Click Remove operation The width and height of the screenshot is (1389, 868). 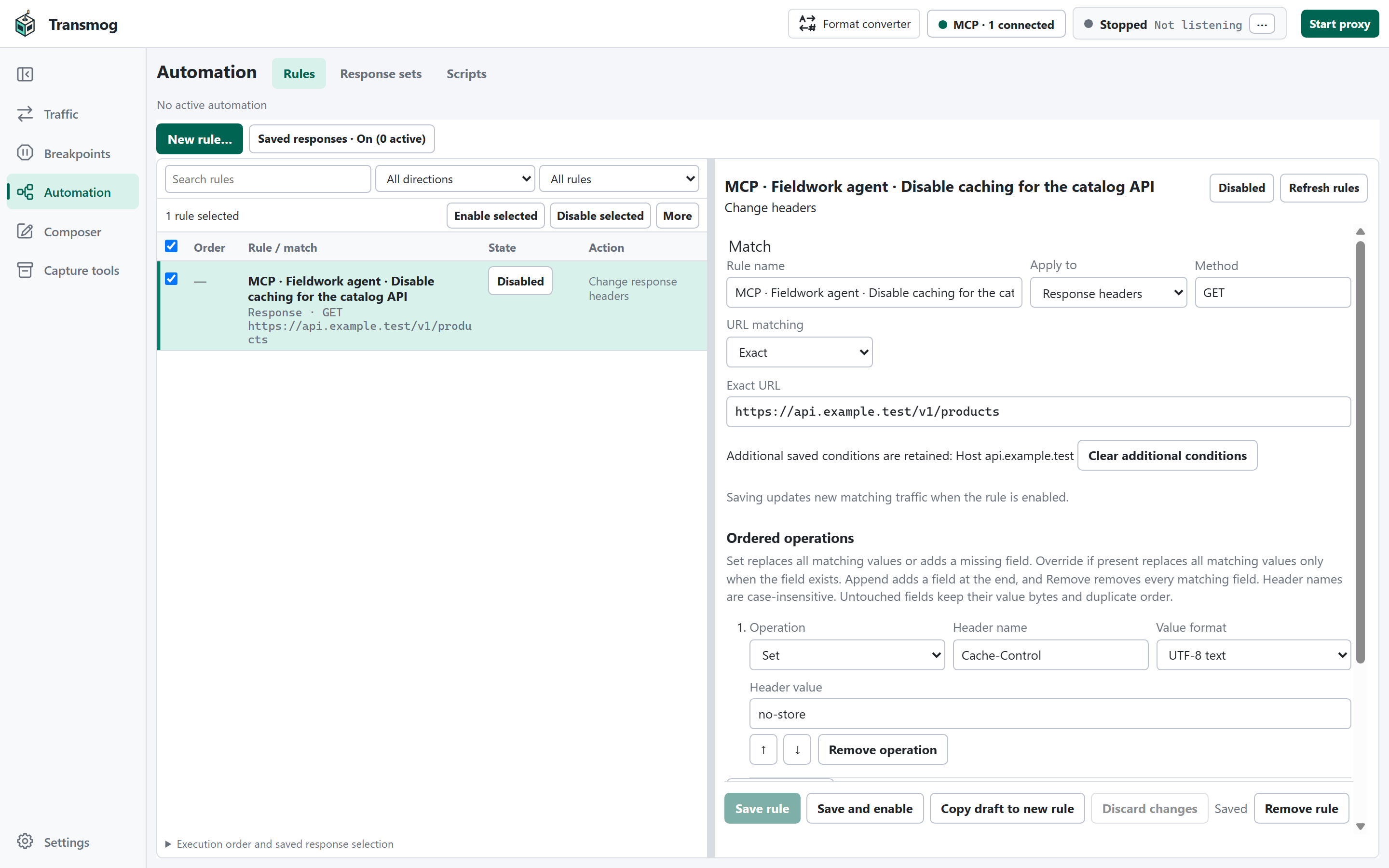(x=882, y=749)
